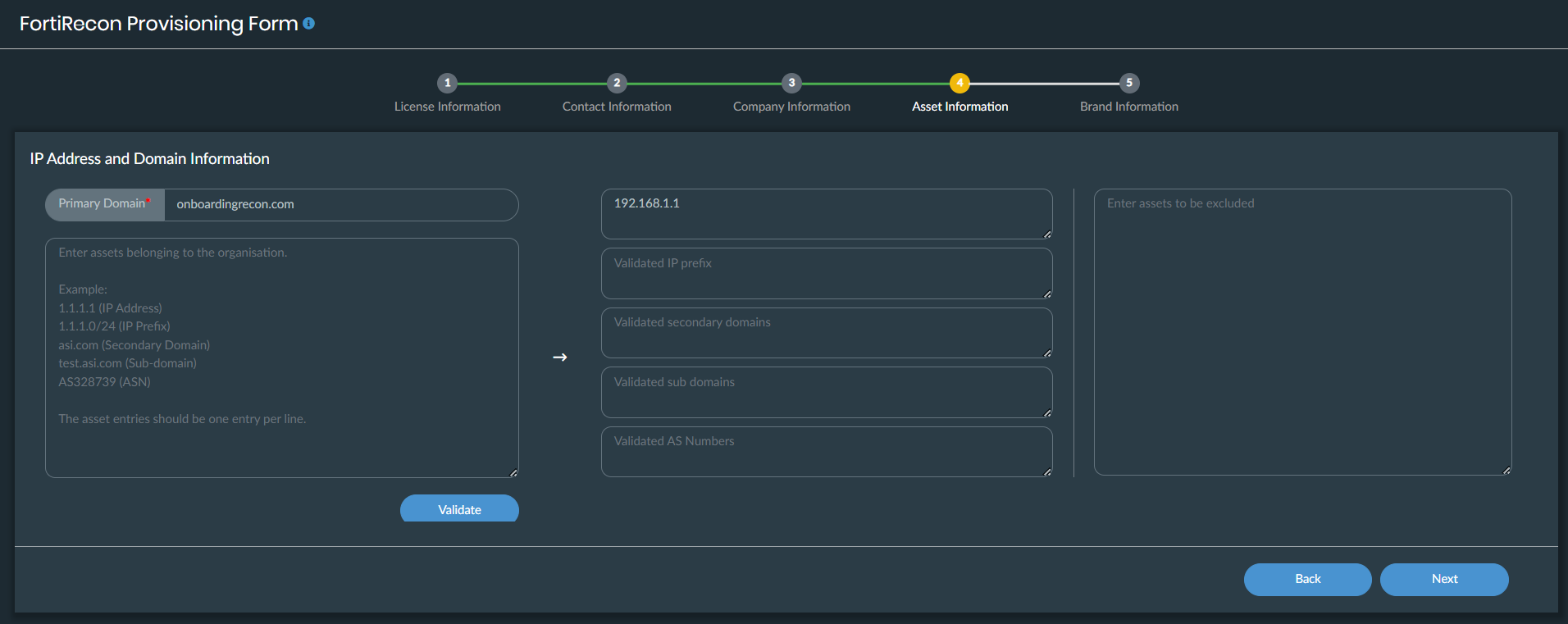
Task: Open the Brand Information step label
Action: point(1129,107)
